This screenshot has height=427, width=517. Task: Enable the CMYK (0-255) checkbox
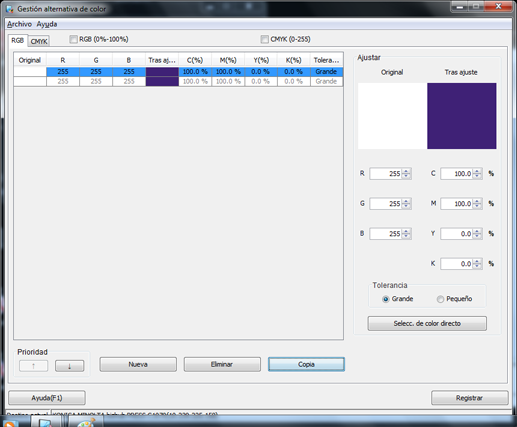pyautogui.click(x=264, y=39)
